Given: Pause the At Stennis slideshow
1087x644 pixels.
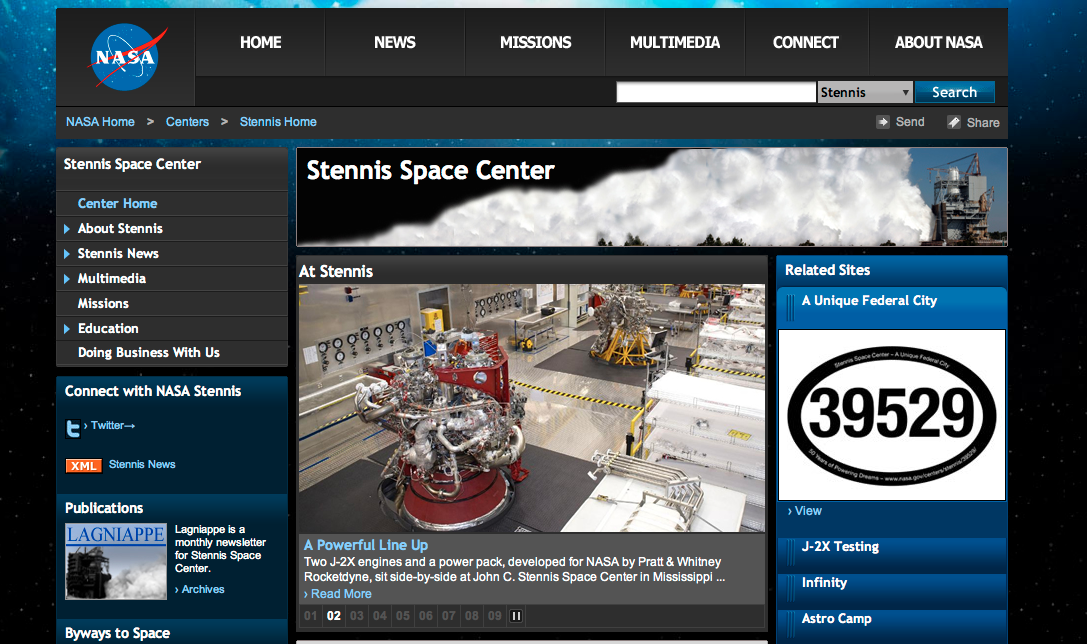Looking at the screenshot, I should pos(516,616).
